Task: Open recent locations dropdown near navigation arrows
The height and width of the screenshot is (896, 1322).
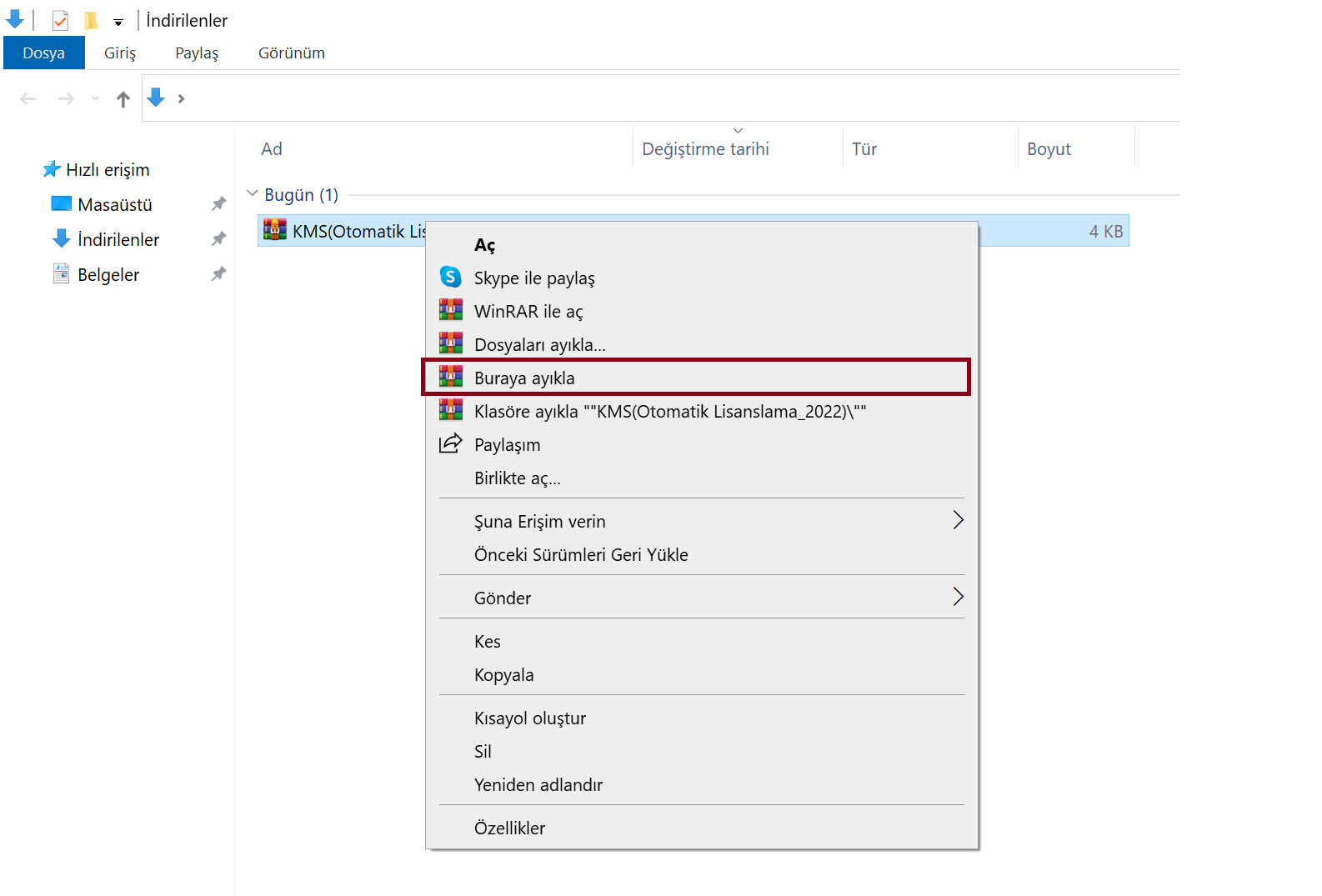Action: pos(96,99)
